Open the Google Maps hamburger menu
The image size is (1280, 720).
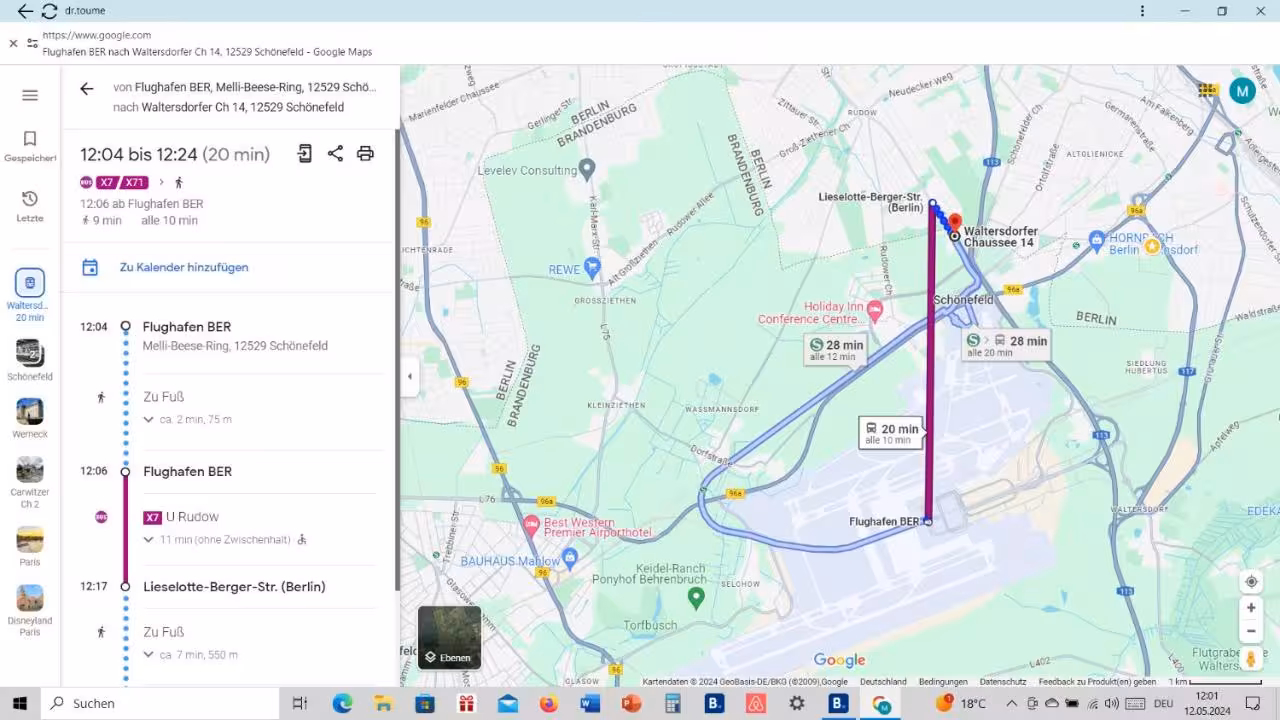[x=30, y=95]
